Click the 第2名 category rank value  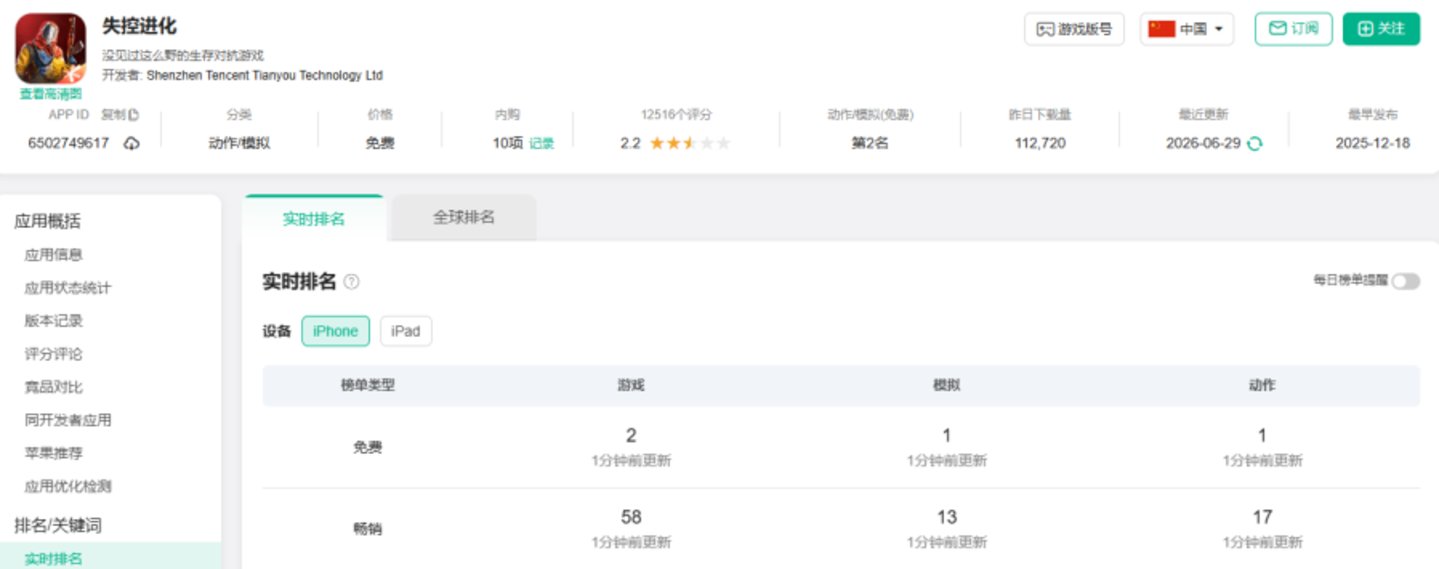pyautogui.click(x=870, y=143)
